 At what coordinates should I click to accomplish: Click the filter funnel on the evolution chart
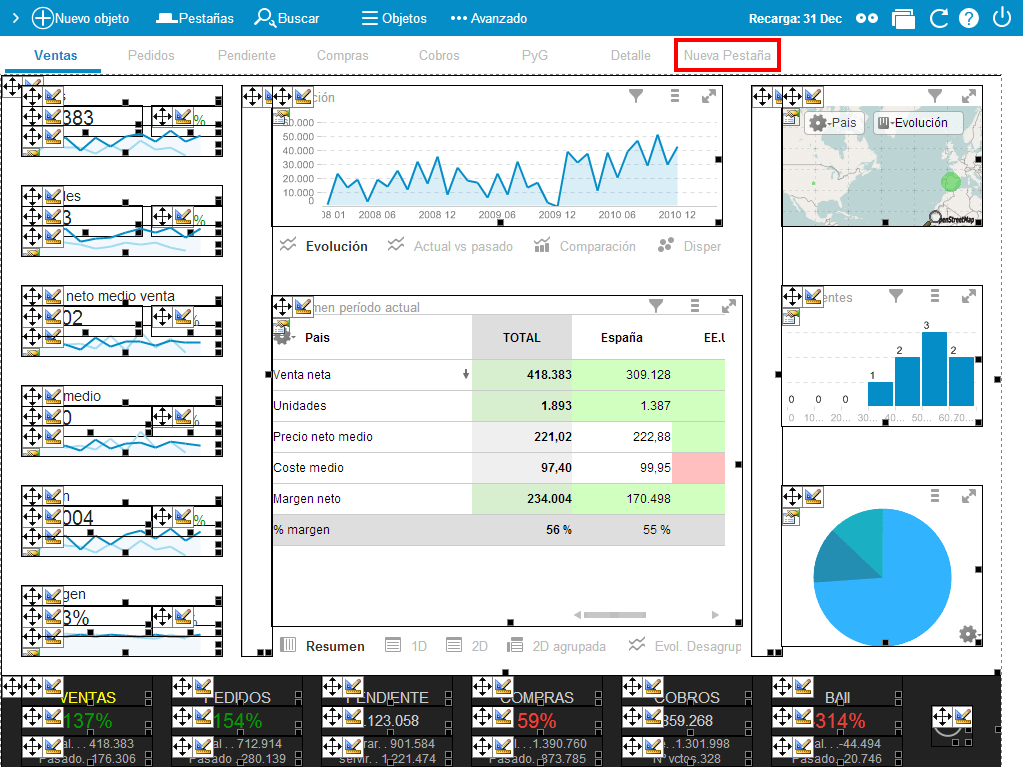(636, 96)
